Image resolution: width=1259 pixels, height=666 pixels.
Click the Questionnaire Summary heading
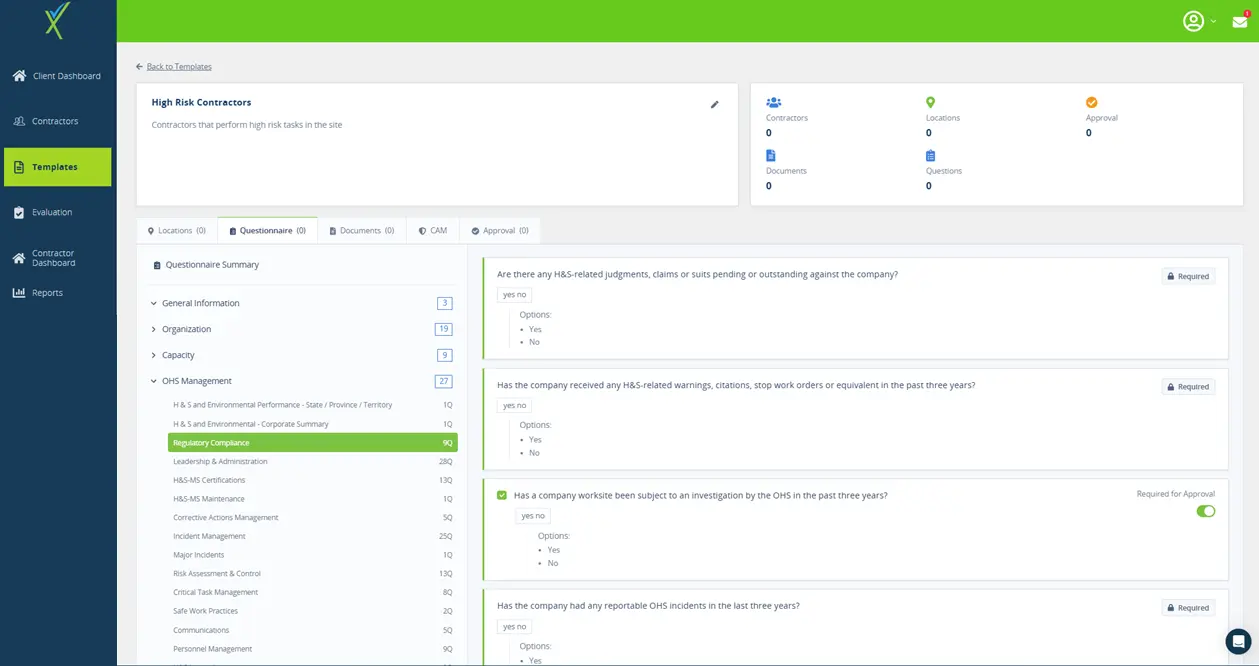tap(212, 265)
